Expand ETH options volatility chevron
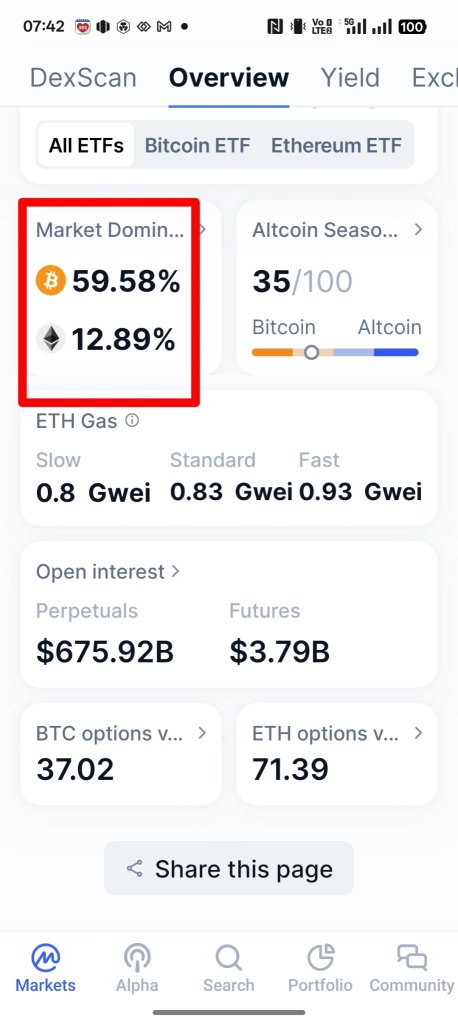458x1024 pixels. (x=418, y=733)
